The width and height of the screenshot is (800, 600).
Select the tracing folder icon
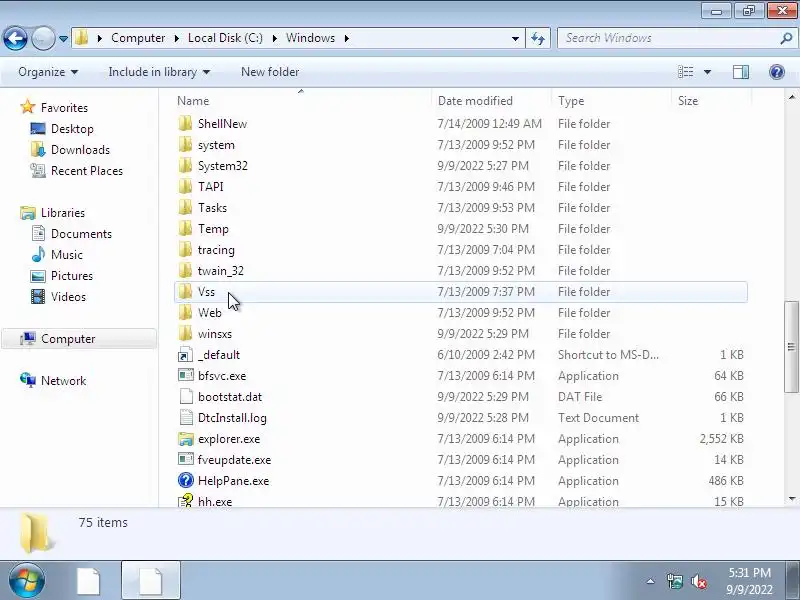pyautogui.click(x=185, y=249)
